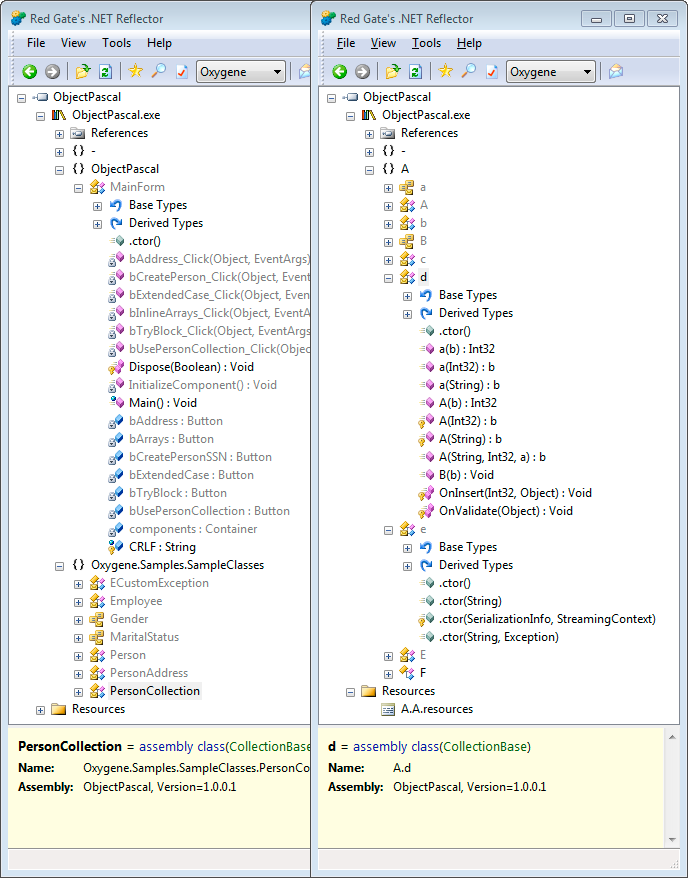Open File menu in left window

[x=36, y=43]
